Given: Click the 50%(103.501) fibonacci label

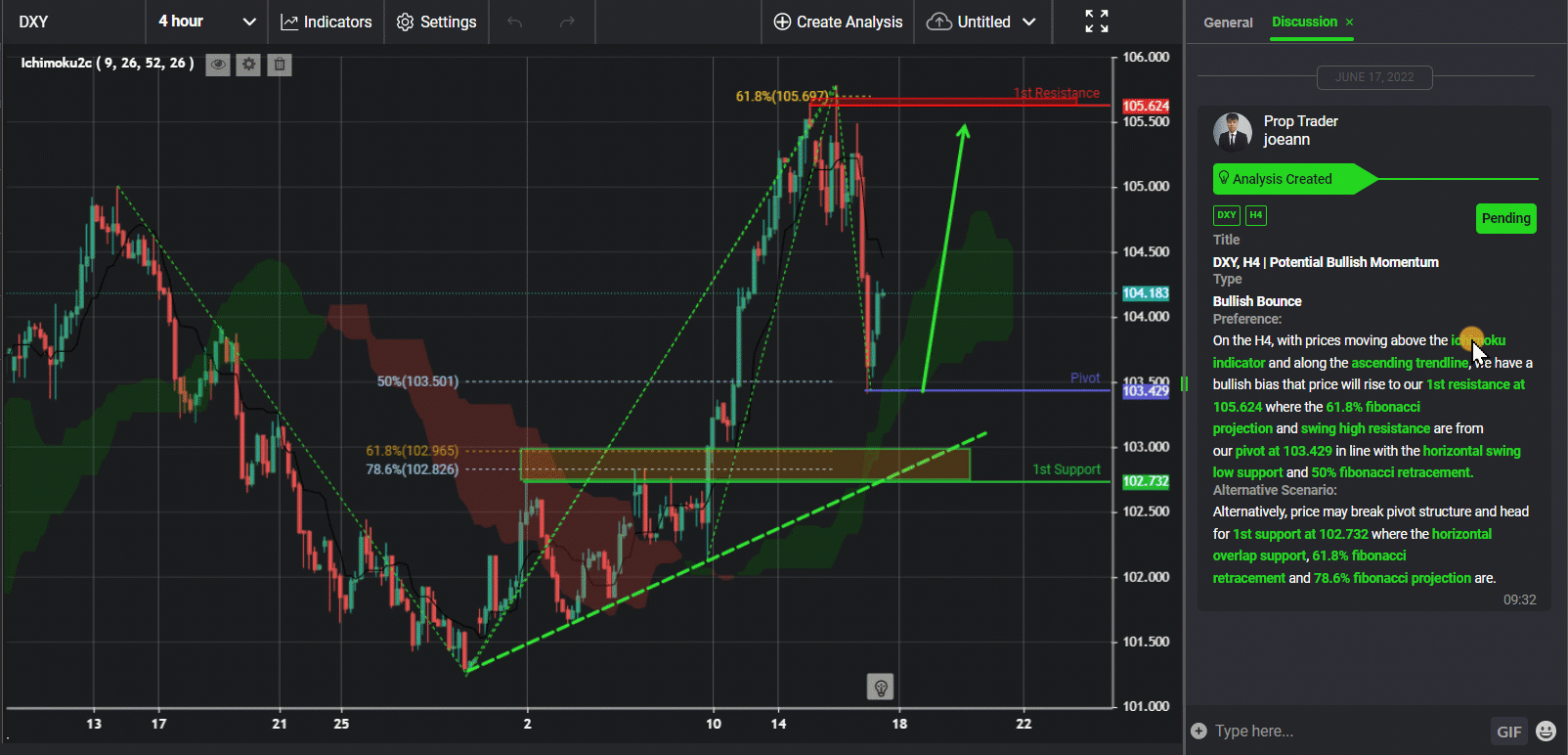Looking at the screenshot, I should pyautogui.click(x=417, y=381).
